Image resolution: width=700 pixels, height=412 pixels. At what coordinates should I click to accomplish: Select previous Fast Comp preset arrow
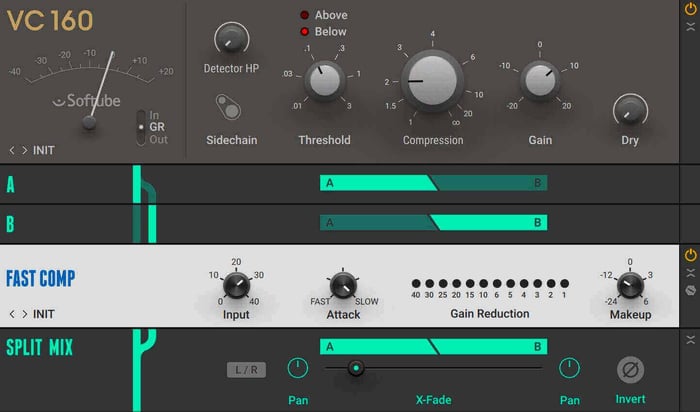click(x=12, y=314)
